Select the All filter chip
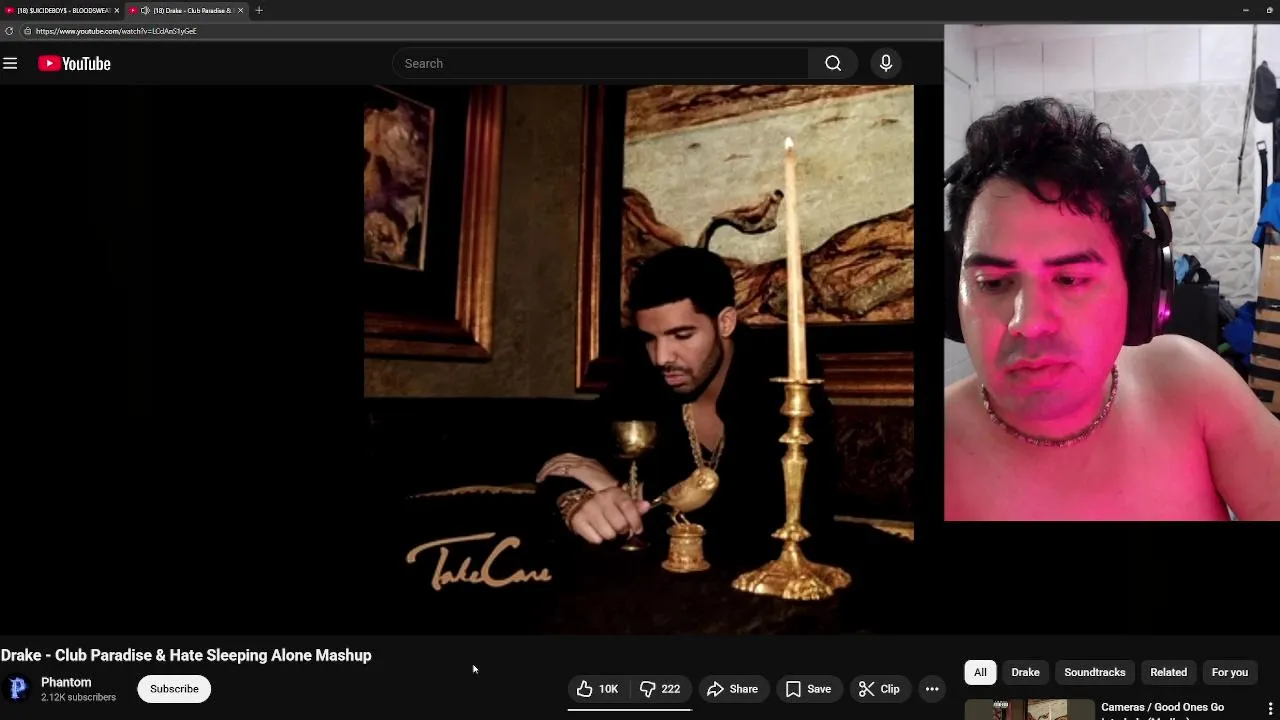 click(980, 672)
